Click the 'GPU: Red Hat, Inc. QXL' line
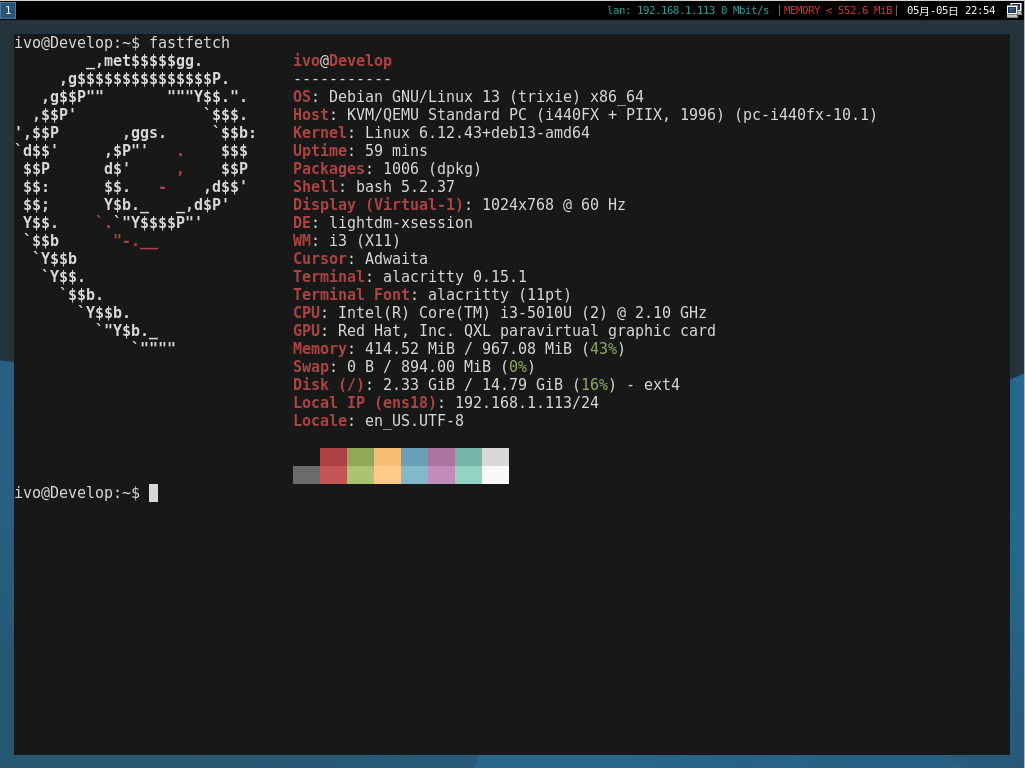Viewport: 1025px width, 768px height. point(505,331)
